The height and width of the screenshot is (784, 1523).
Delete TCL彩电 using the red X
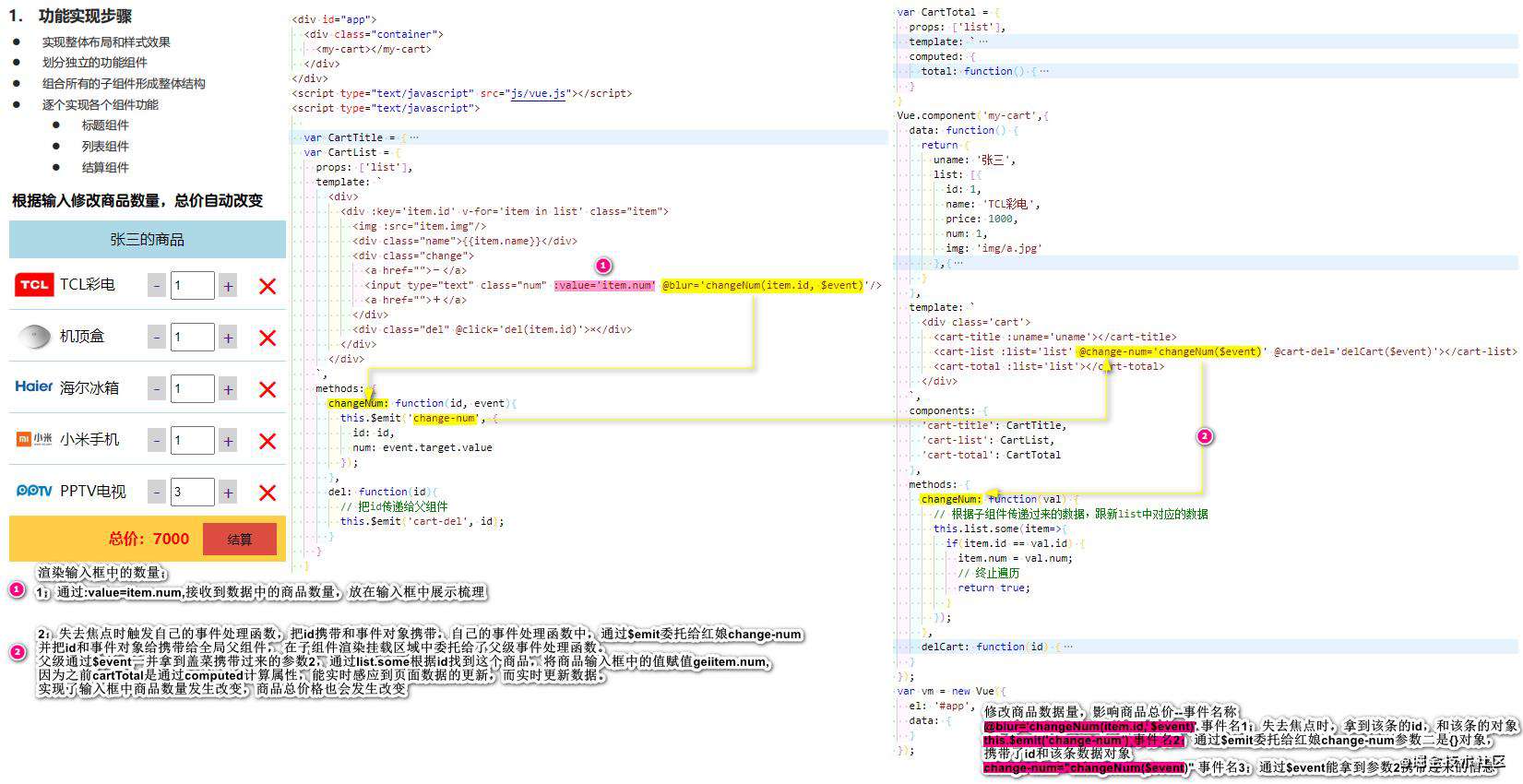(x=268, y=287)
